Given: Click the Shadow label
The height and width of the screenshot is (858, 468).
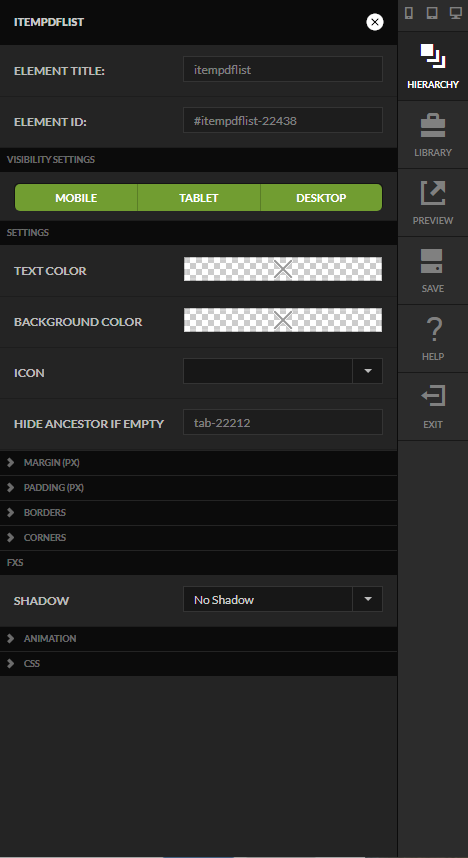Looking at the screenshot, I should pyautogui.click(x=42, y=601).
